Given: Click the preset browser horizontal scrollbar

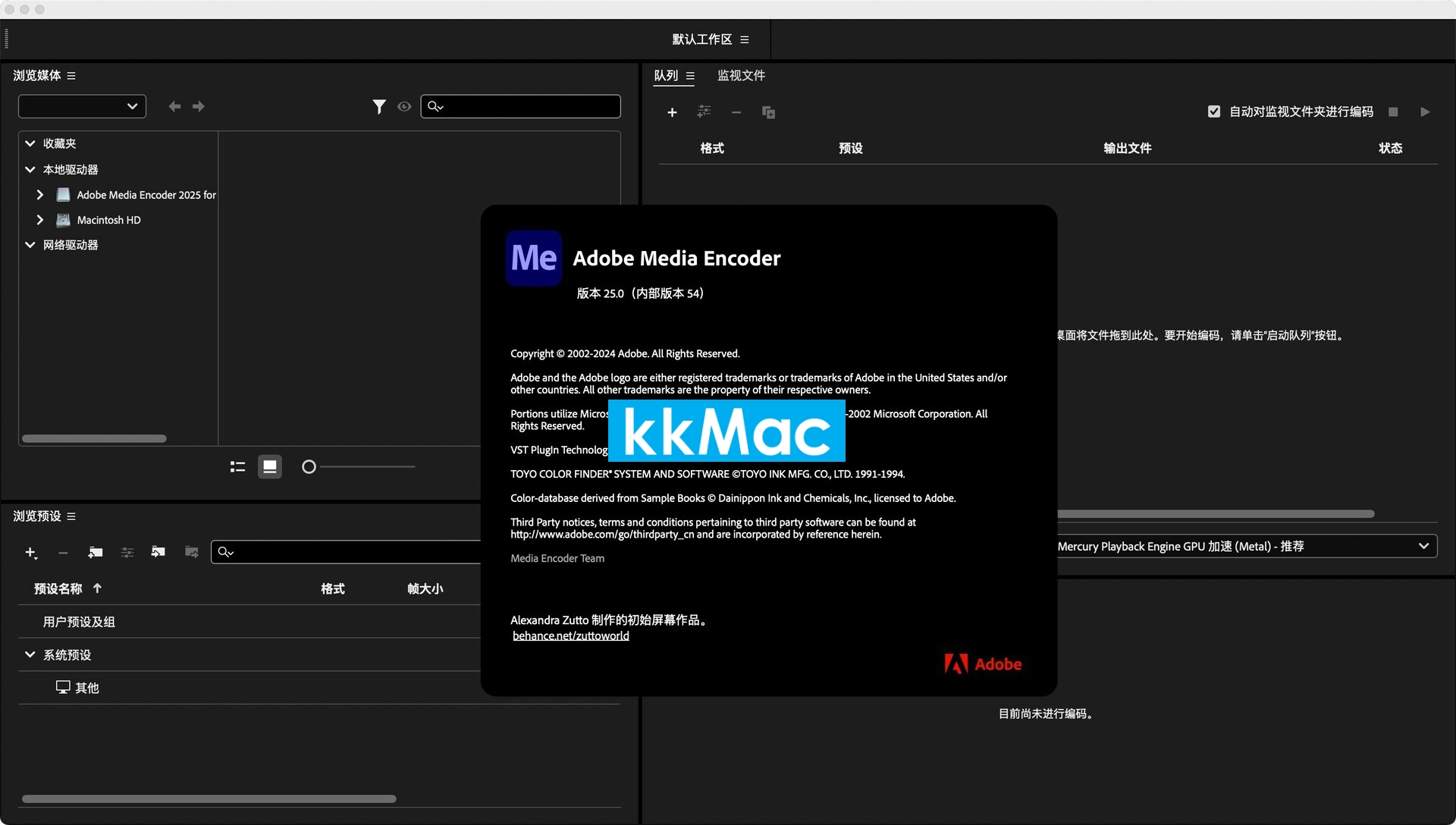Looking at the screenshot, I should (209, 798).
